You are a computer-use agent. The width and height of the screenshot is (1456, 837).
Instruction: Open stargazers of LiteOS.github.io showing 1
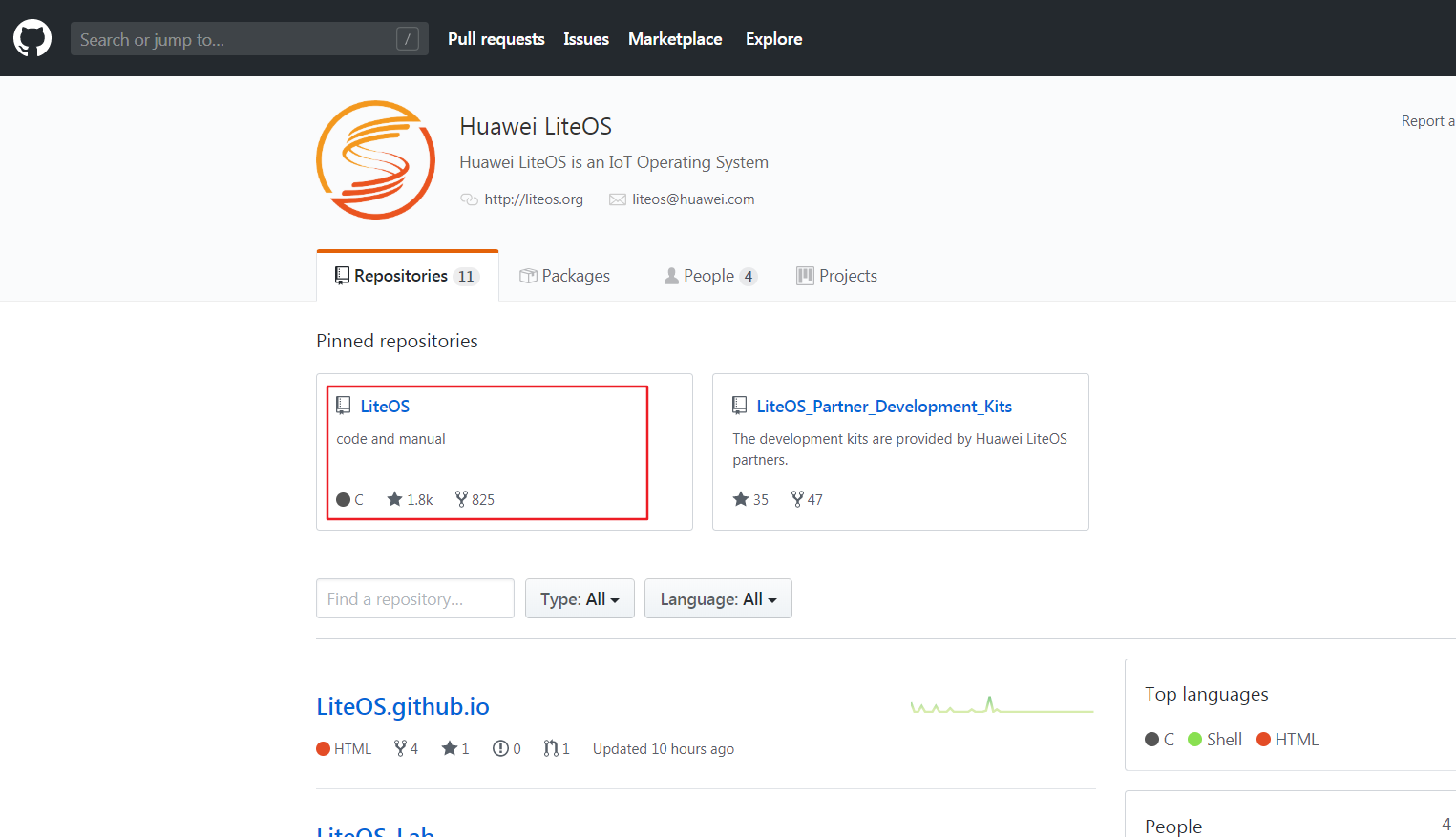tap(454, 749)
